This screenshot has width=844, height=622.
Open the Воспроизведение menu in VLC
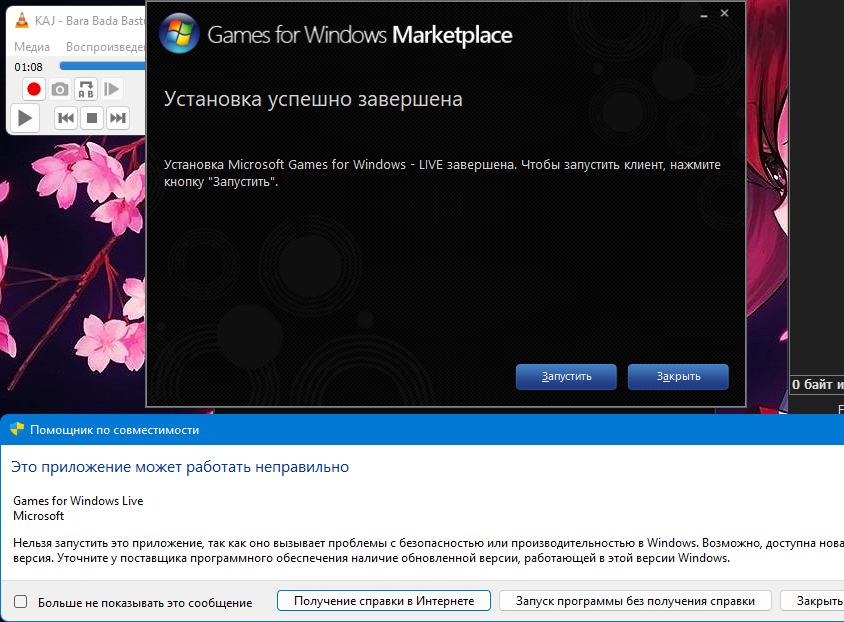tap(105, 47)
